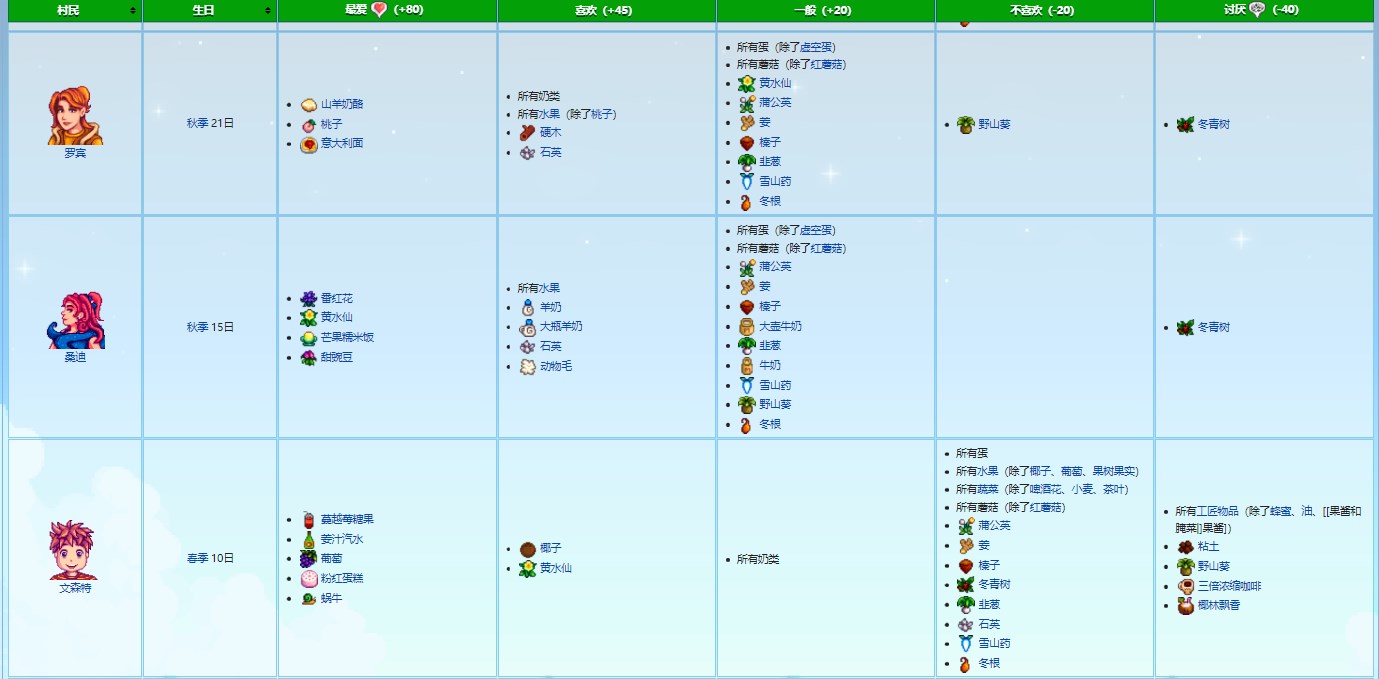Sort the table using 生日 column arrows
The width and height of the screenshot is (1379, 679).
(x=268, y=10)
